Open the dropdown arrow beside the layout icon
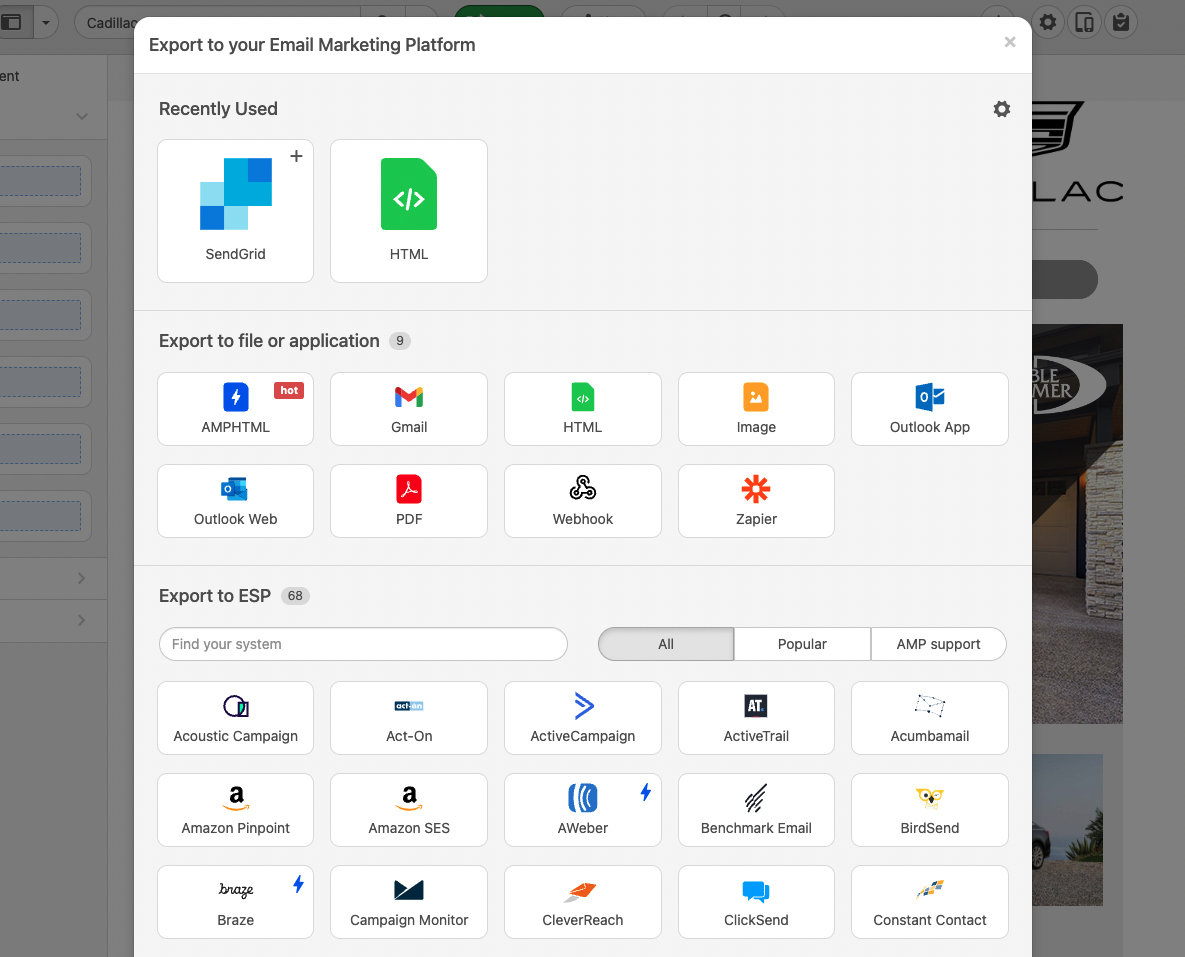 (46, 23)
